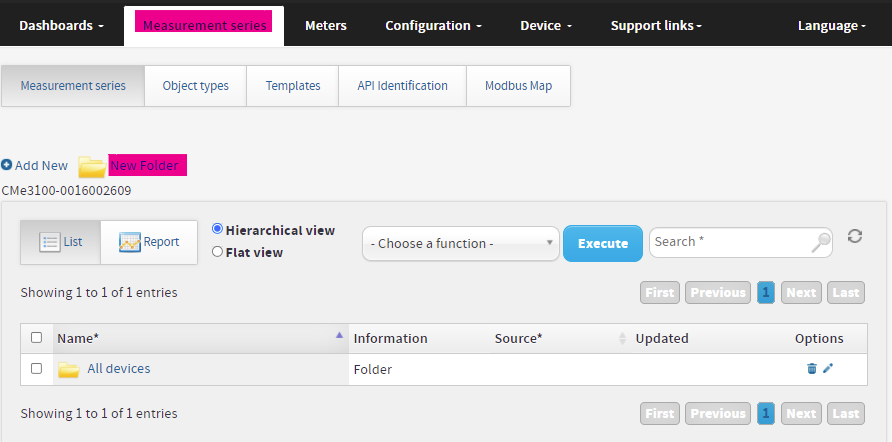Click top pagination Last button
The height and width of the screenshot is (442, 892).
pyautogui.click(x=846, y=292)
